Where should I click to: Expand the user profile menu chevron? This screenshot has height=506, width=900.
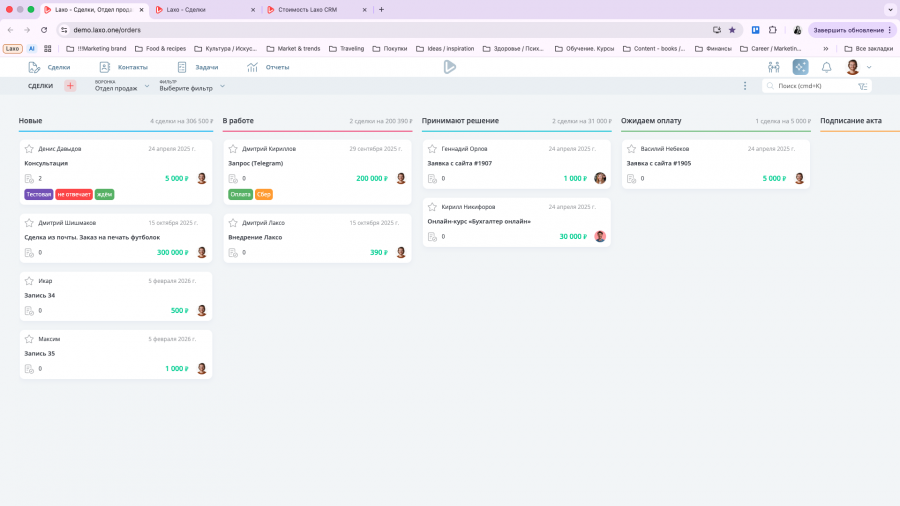click(869, 67)
